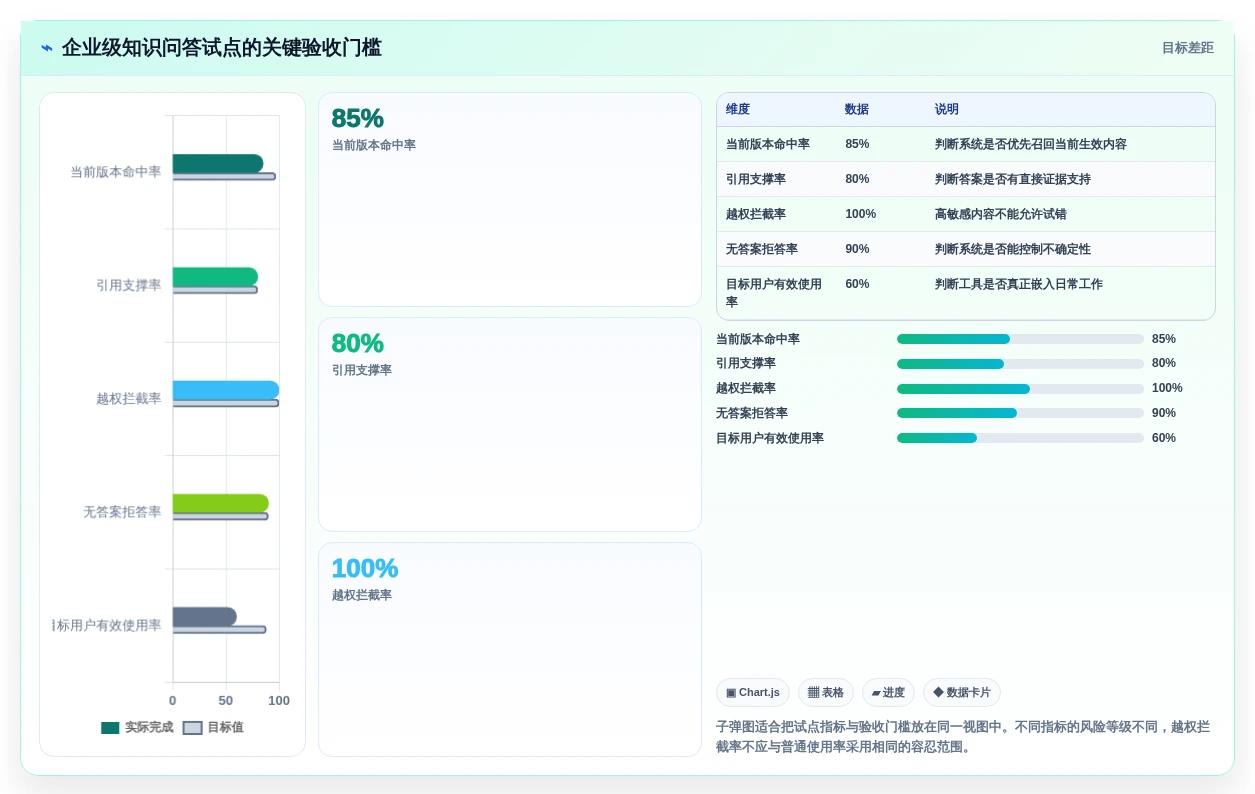Toggle the 目标值 legend swatch

click(192, 728)
